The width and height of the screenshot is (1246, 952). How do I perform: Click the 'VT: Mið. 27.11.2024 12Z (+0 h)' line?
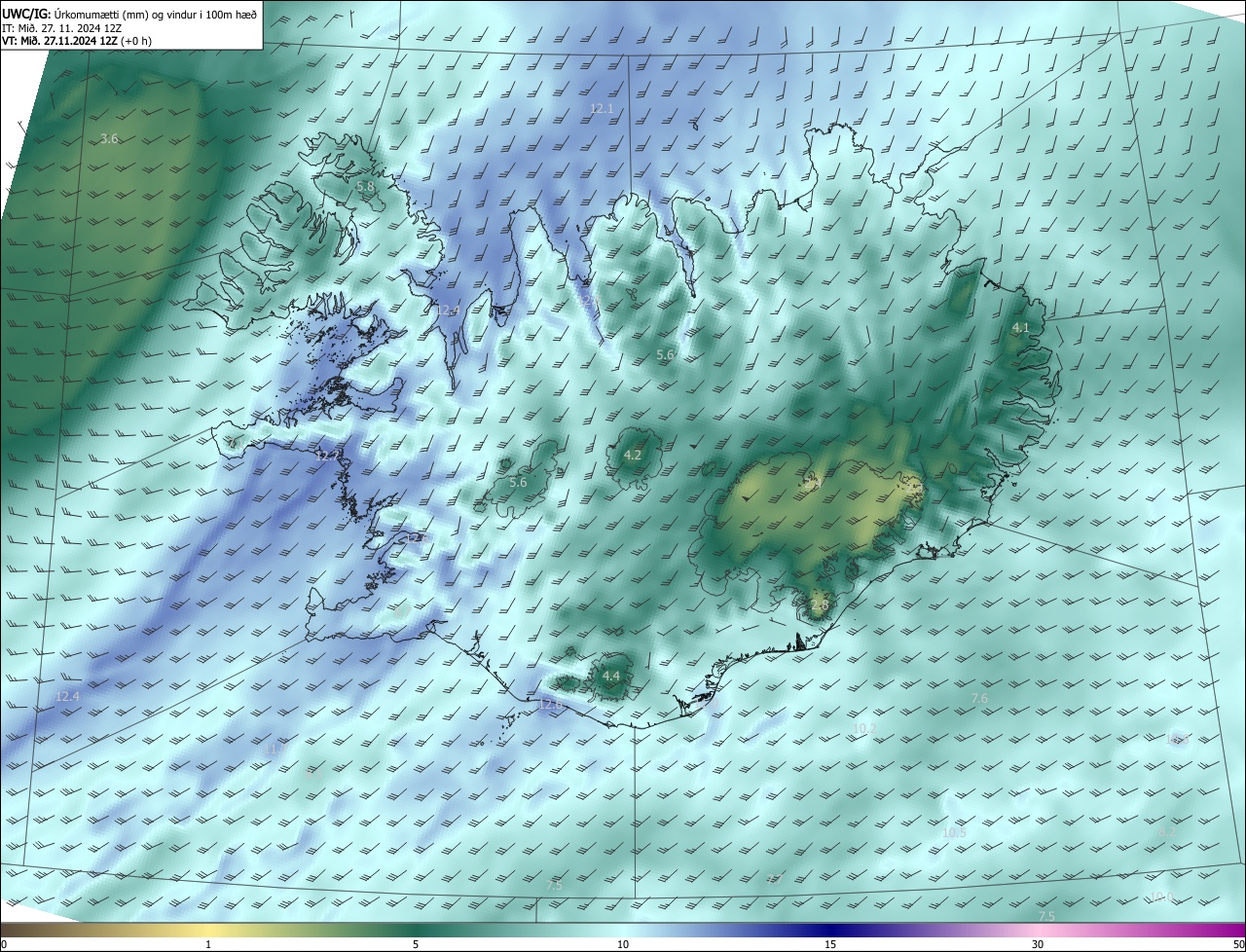point(76,42)
